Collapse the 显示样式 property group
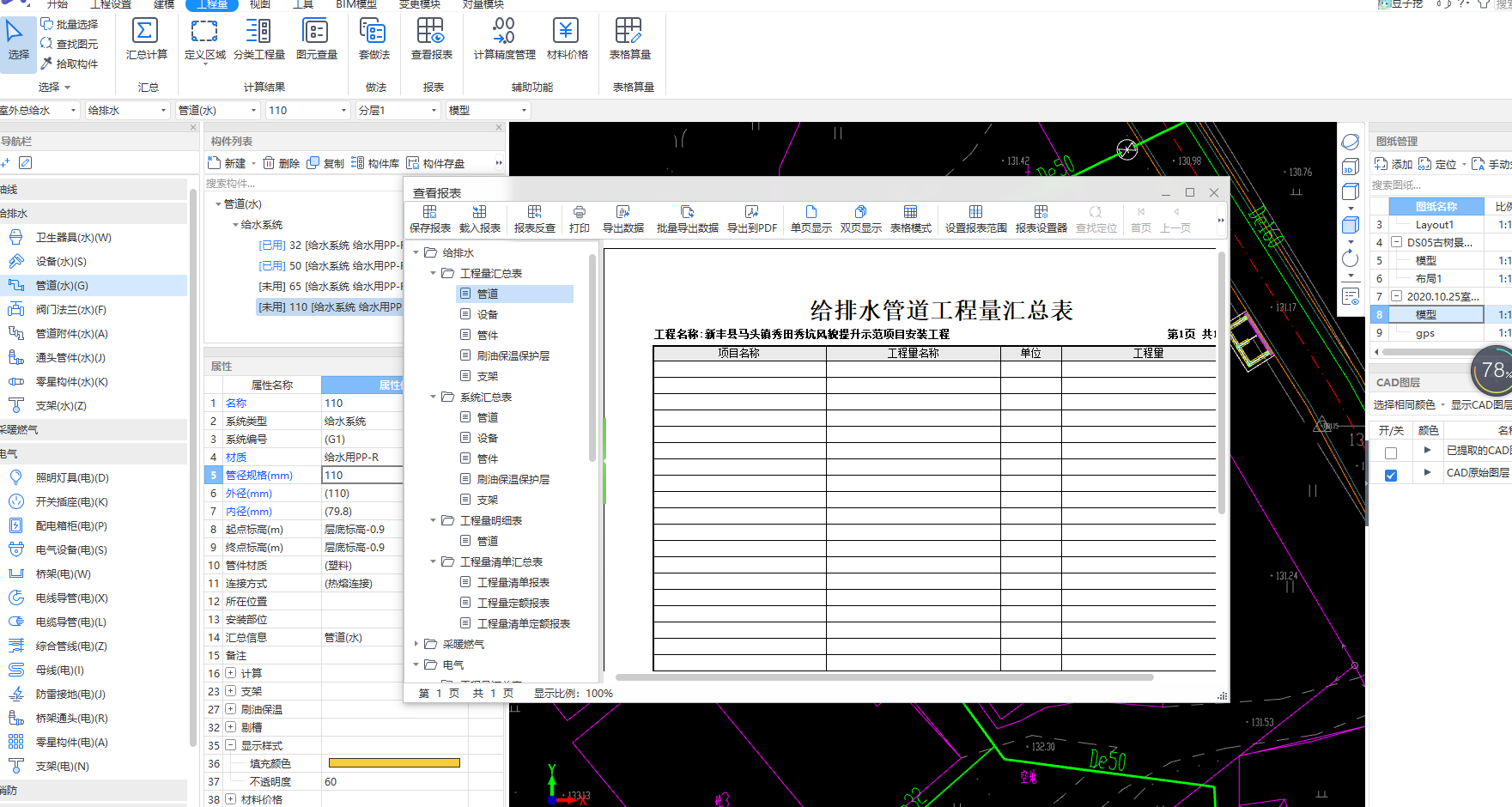Viewport: 1512px width, 807px height. 230,745
